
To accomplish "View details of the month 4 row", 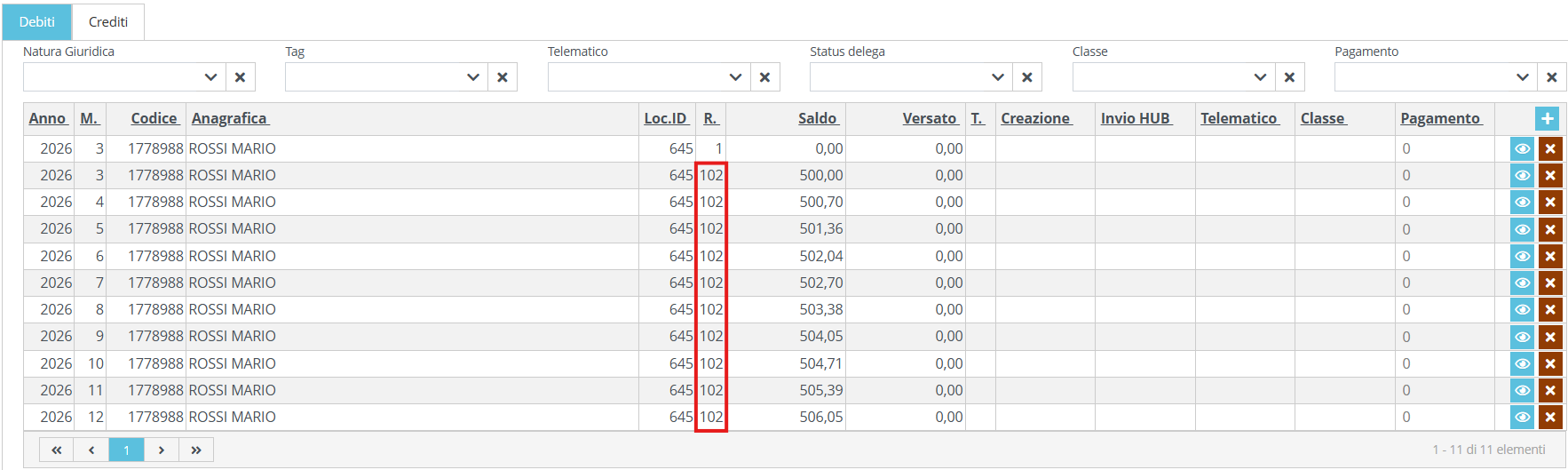I will 1522,203.
